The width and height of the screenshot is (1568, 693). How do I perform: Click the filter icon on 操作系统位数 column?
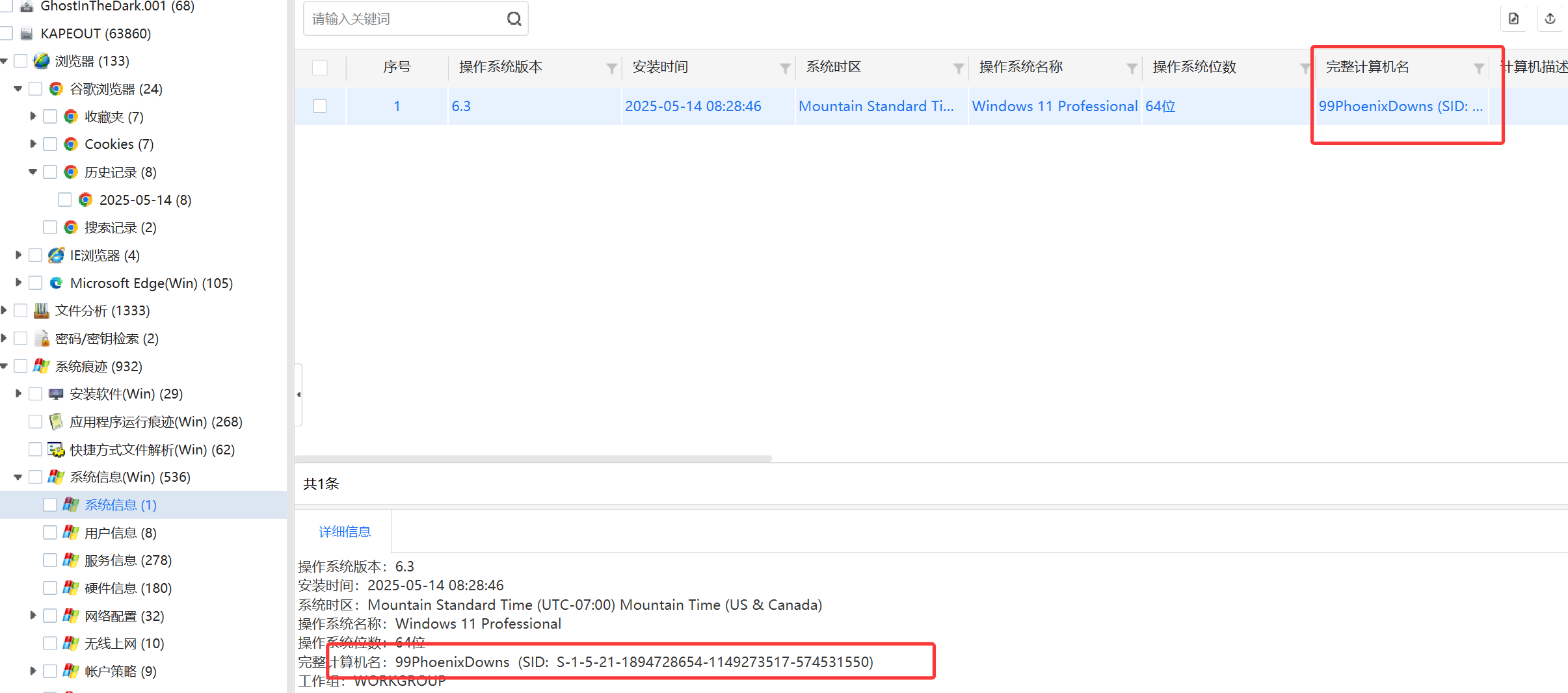[x=1305, y=68]
